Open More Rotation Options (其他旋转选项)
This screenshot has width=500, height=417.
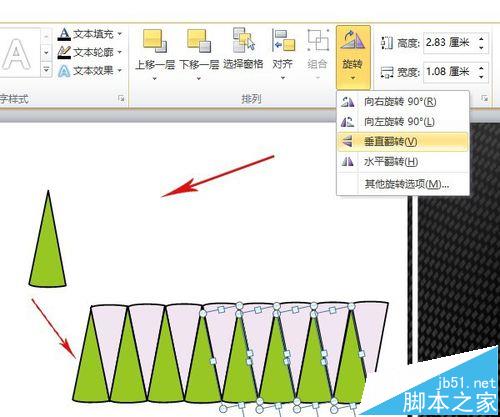point(403,184)
